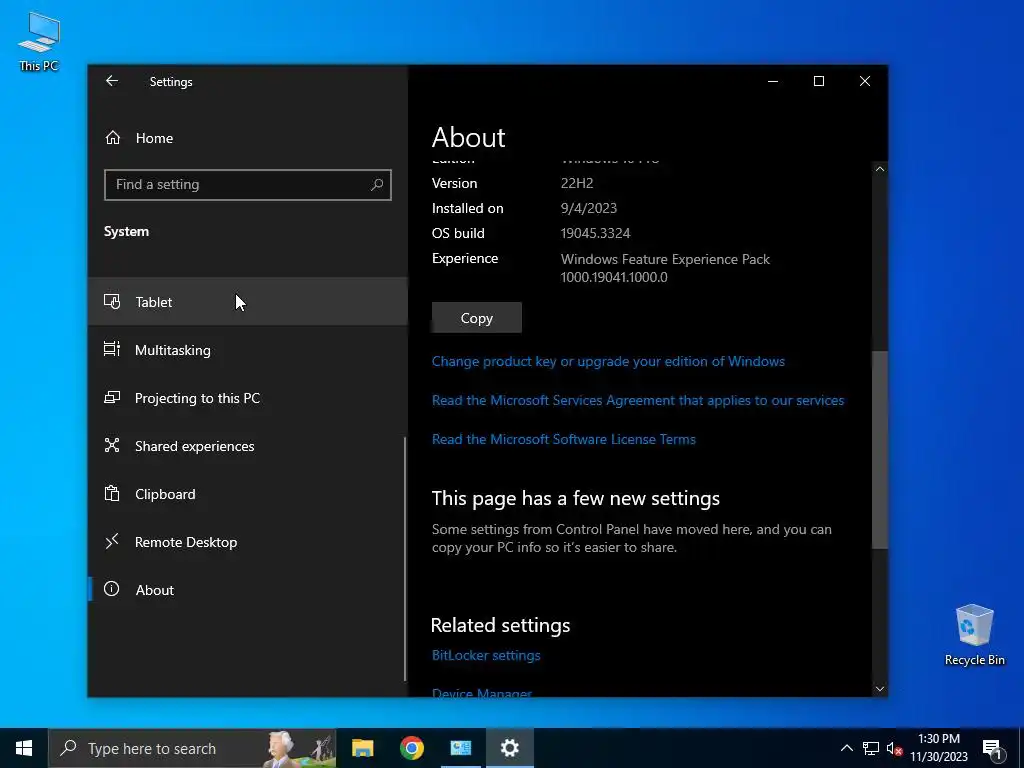Click the scroll up arrow in About pane
This screenshot has height=768, width=1024.
pos(880,169)
